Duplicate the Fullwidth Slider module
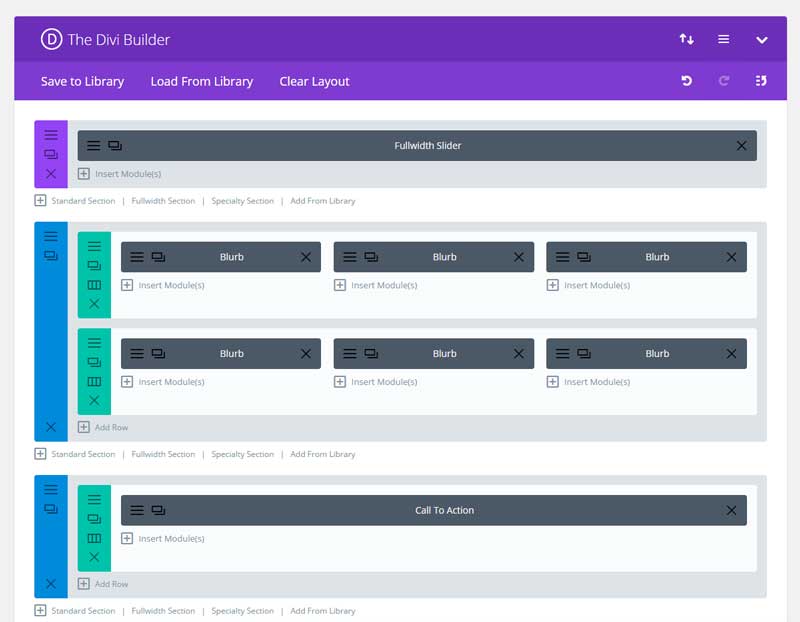The width and height of the screenshot is (800, 622). pos(115,145)
